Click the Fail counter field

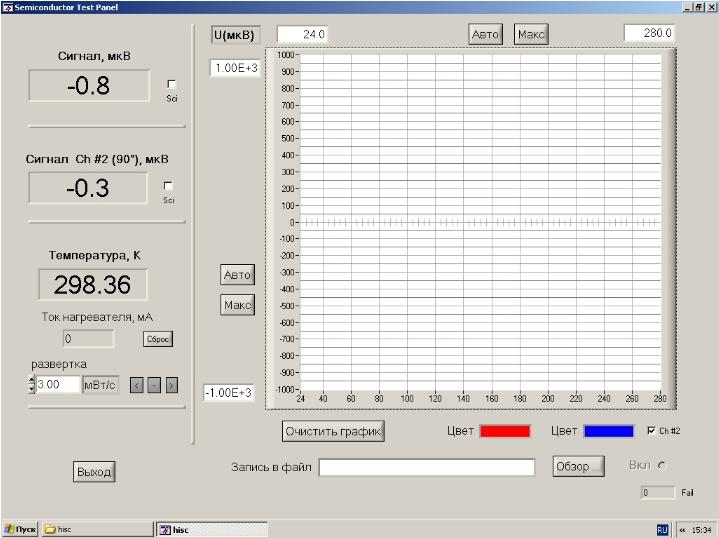(658, 493)
